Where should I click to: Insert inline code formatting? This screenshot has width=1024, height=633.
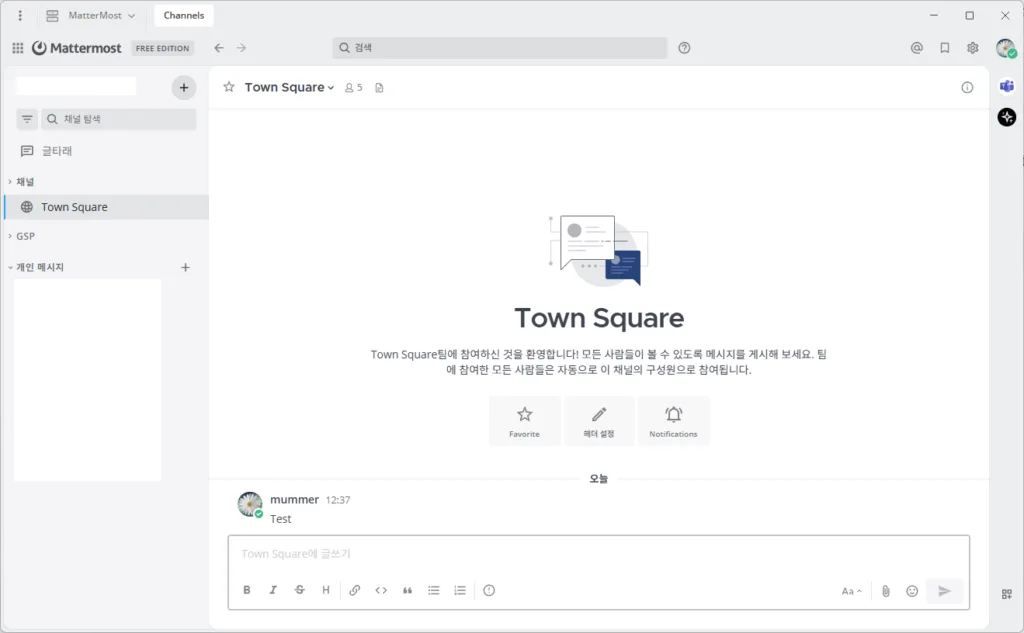pos(381,590)
